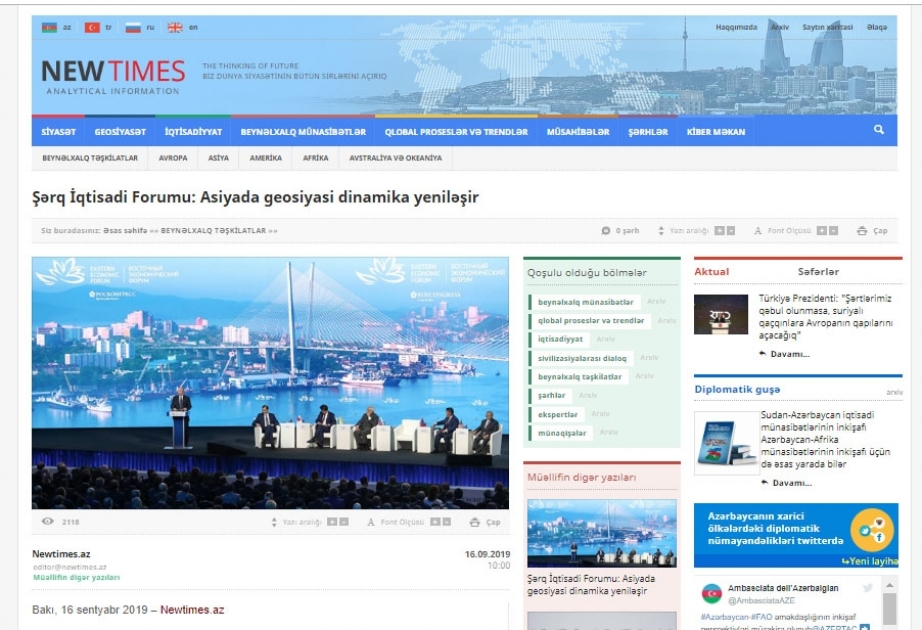Switch to the Səfərlər tab
Screen dimensions: 922x630
(x=818, y=272)
